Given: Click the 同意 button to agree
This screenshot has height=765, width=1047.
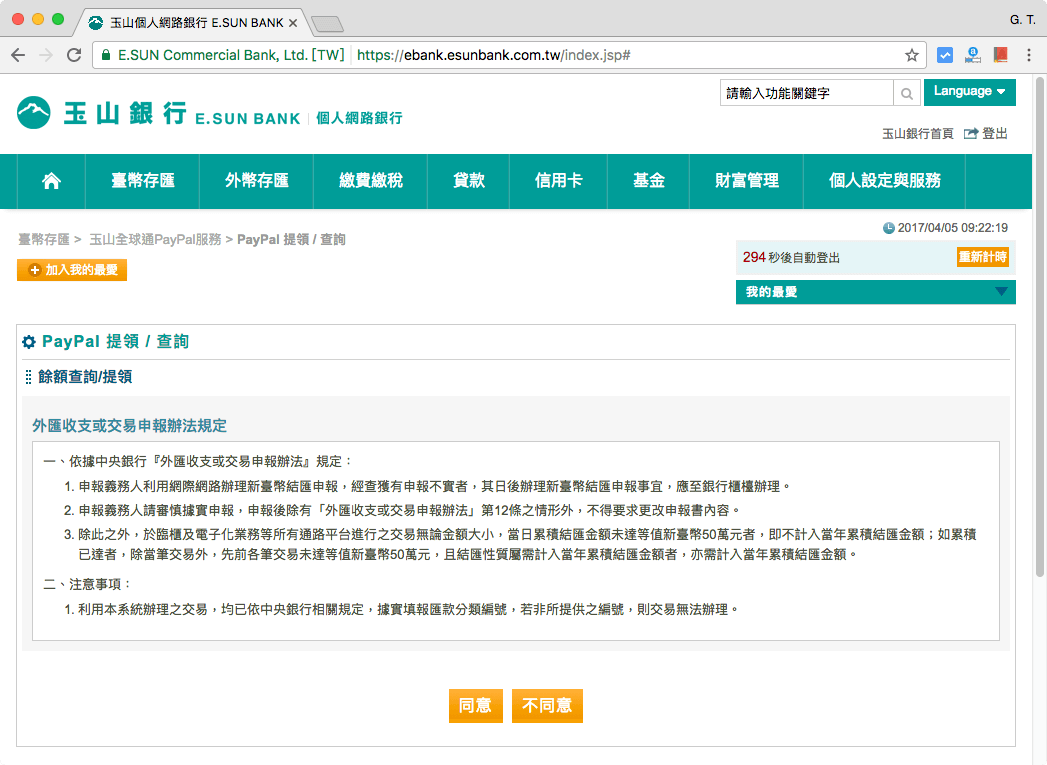Looking at the screenshot, I should (x=476, y=705).
